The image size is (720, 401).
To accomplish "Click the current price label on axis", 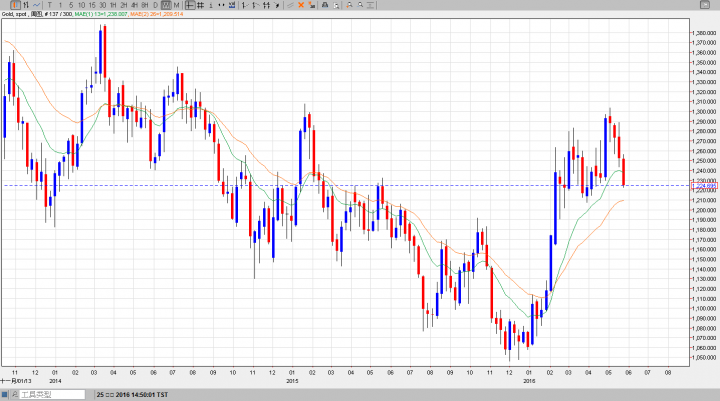I will pos(704,186).
